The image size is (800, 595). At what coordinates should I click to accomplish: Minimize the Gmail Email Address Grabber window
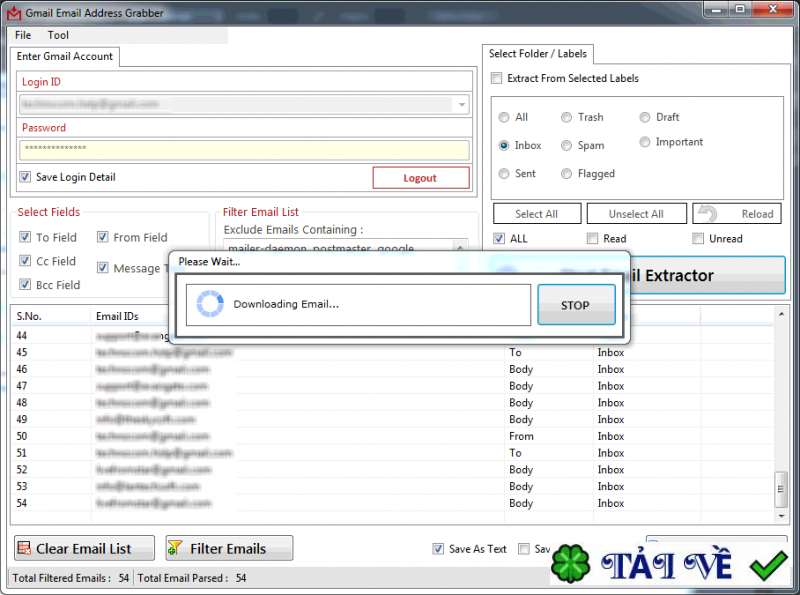tap(716, 9)
